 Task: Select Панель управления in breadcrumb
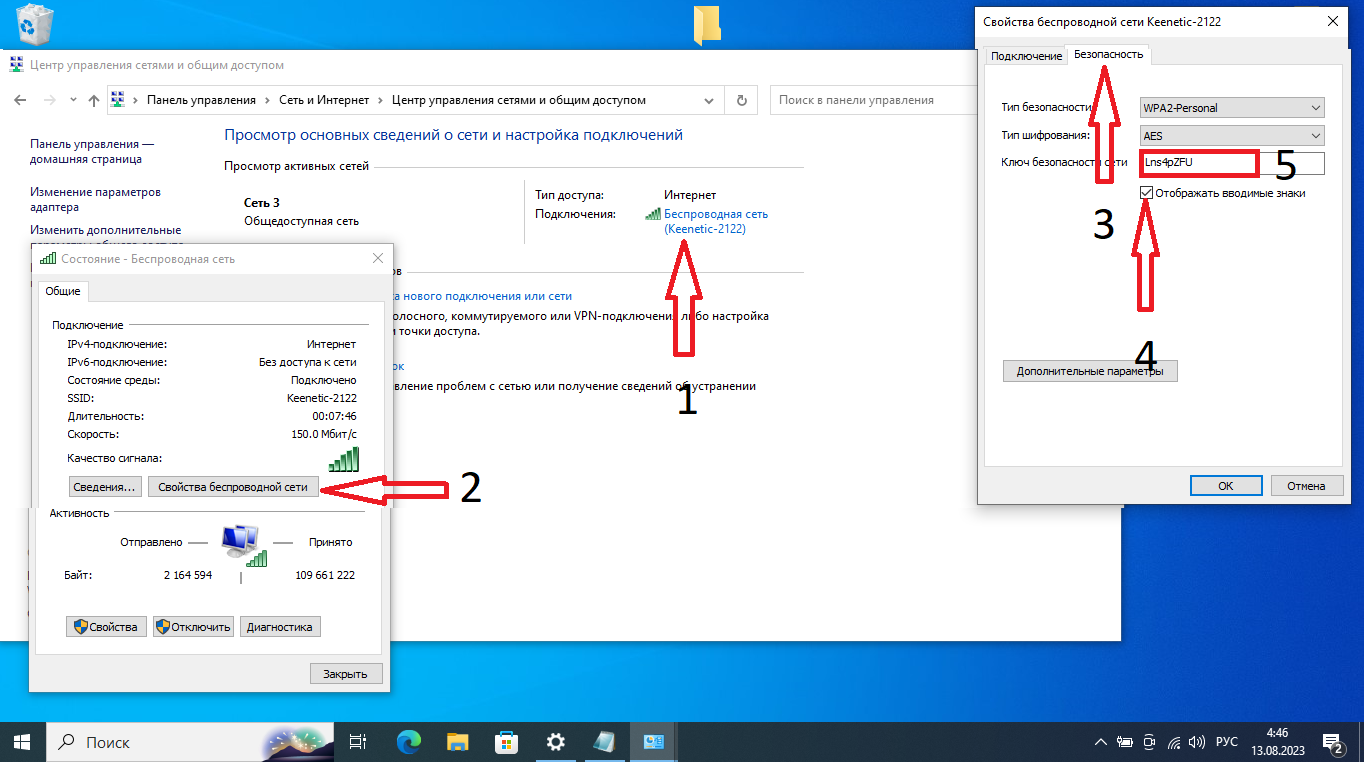click(x=201, y=100)
